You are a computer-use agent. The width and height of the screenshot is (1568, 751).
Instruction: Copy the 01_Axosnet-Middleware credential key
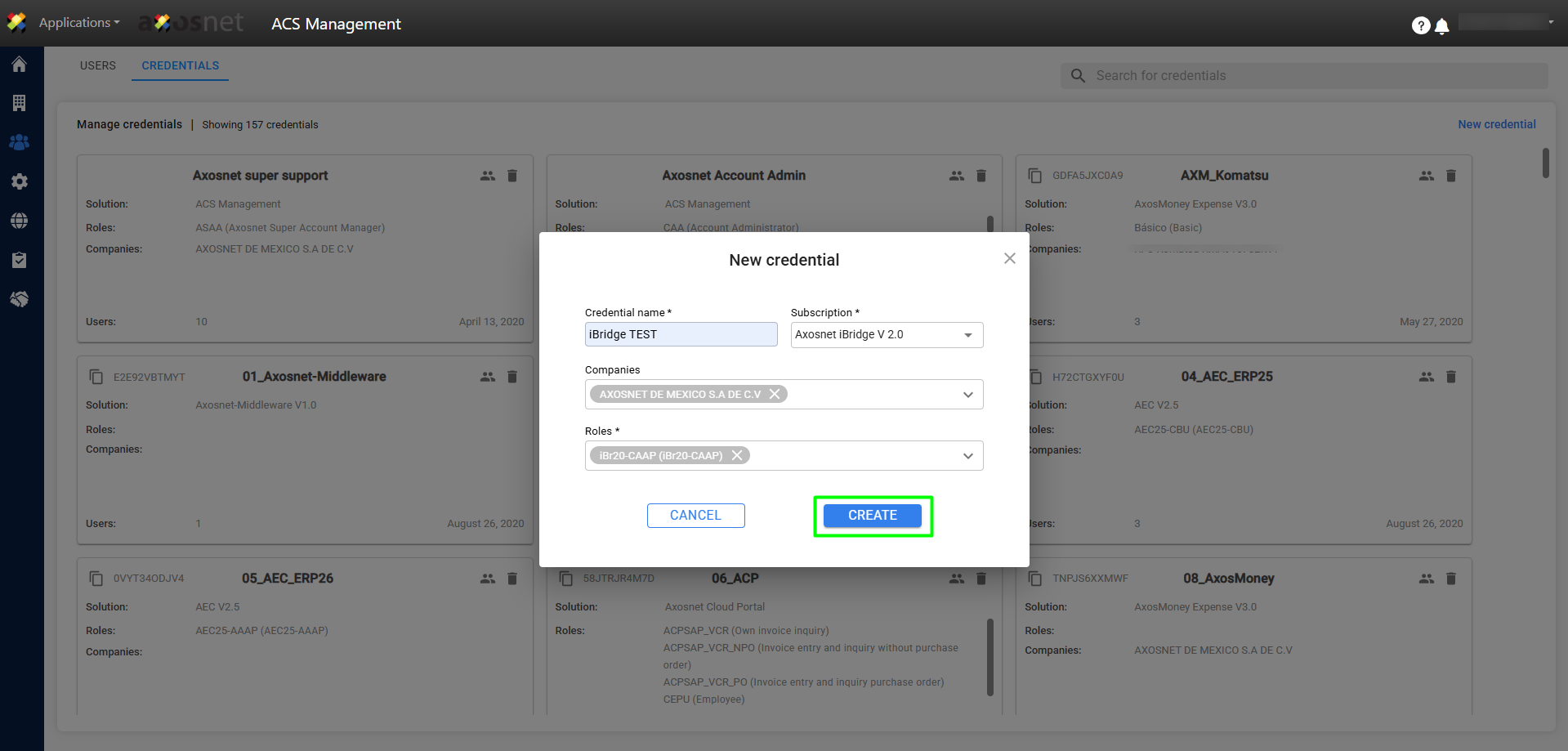point(96,377)
